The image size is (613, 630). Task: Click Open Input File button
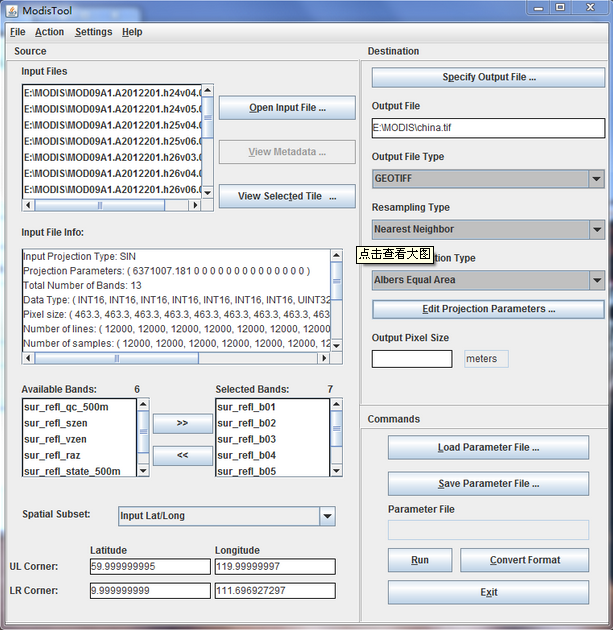(287, 108)
